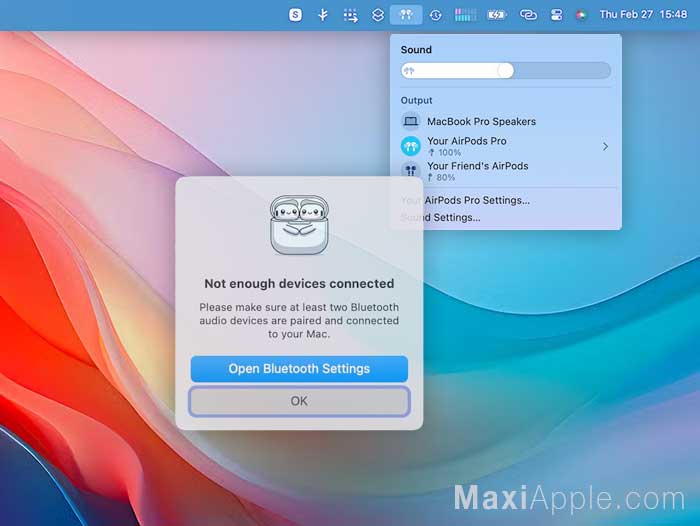Open Control Center from the menu bar
700x526 pixels.
pos(556,15)
